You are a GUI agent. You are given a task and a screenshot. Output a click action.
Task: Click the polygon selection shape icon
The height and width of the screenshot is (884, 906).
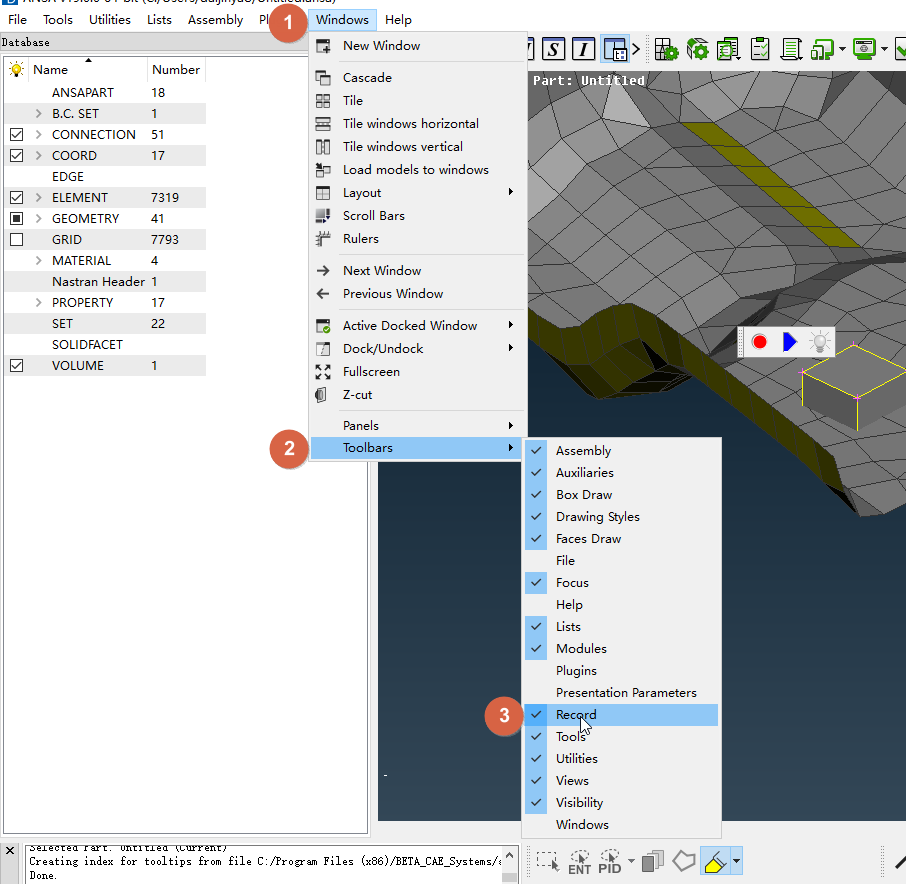coord(684,861)
